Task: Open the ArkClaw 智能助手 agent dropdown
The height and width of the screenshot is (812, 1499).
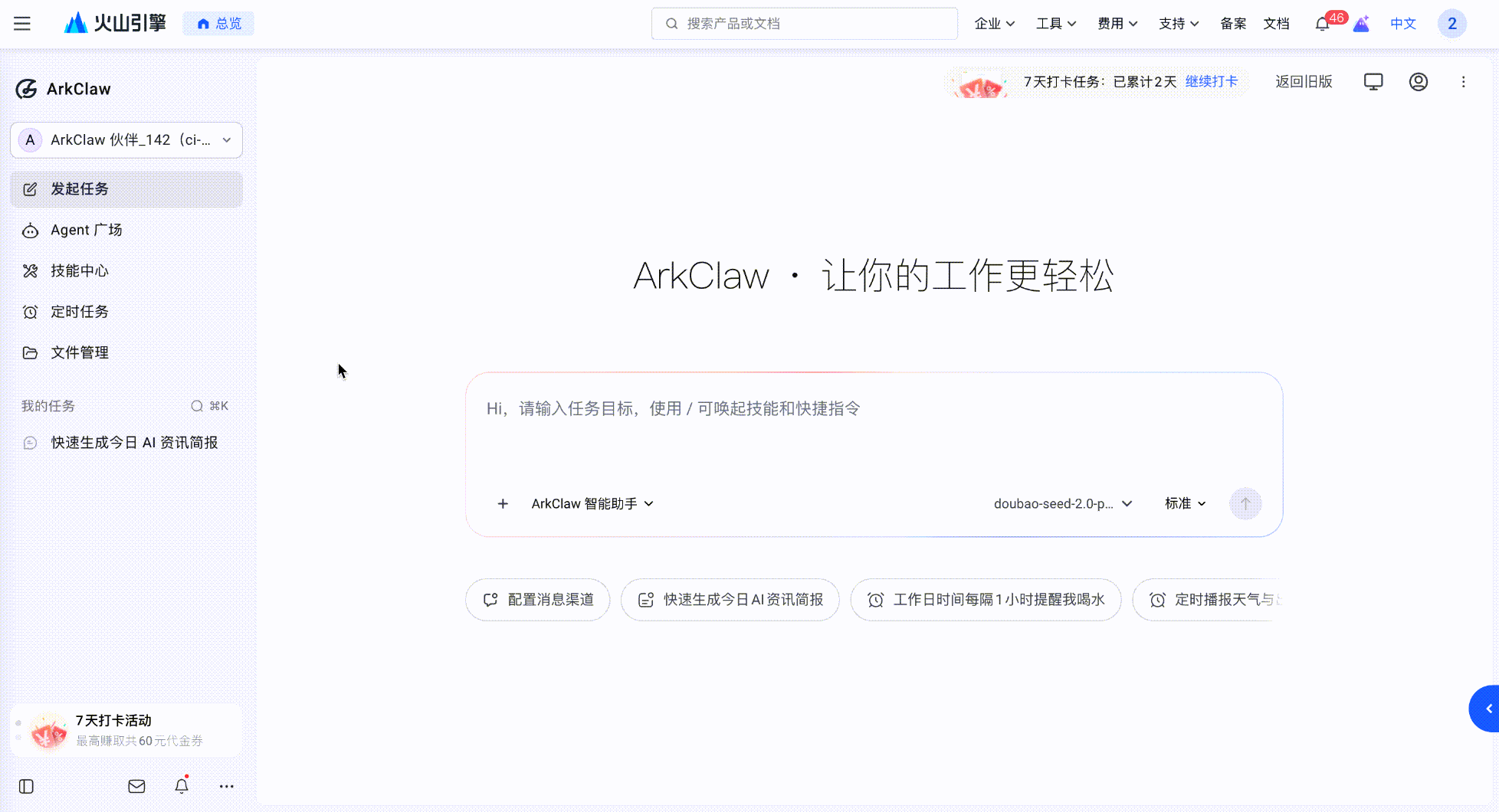Action: click(592, 503)
